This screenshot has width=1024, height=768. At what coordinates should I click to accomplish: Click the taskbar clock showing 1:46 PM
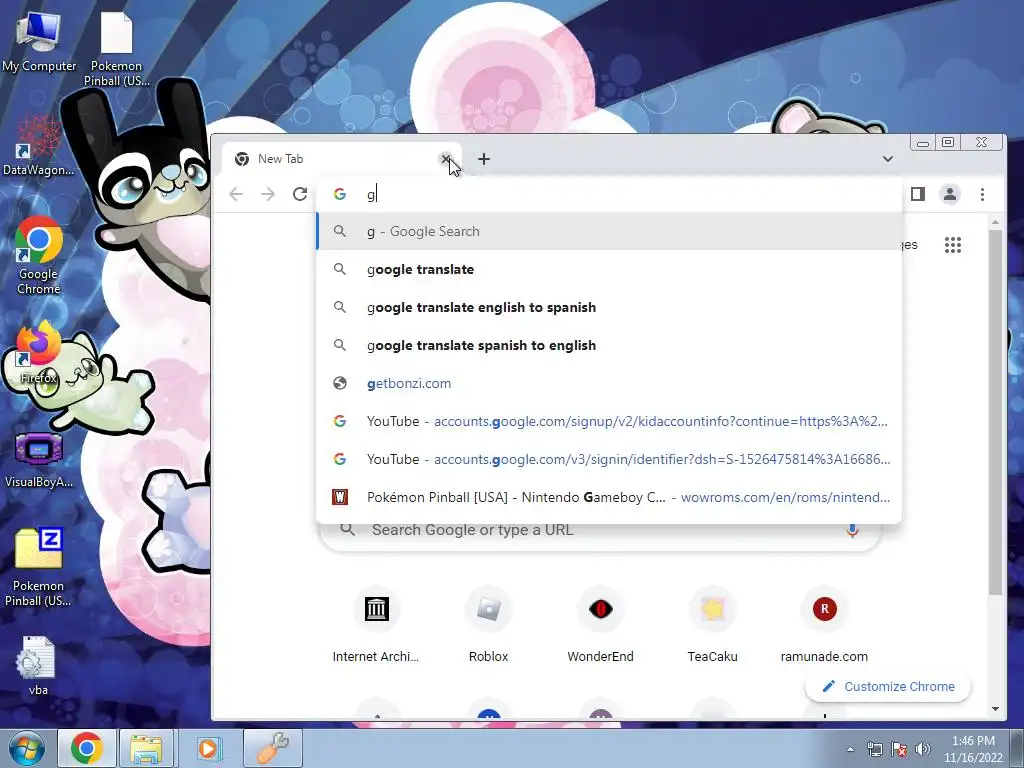(x=973, y=749)
